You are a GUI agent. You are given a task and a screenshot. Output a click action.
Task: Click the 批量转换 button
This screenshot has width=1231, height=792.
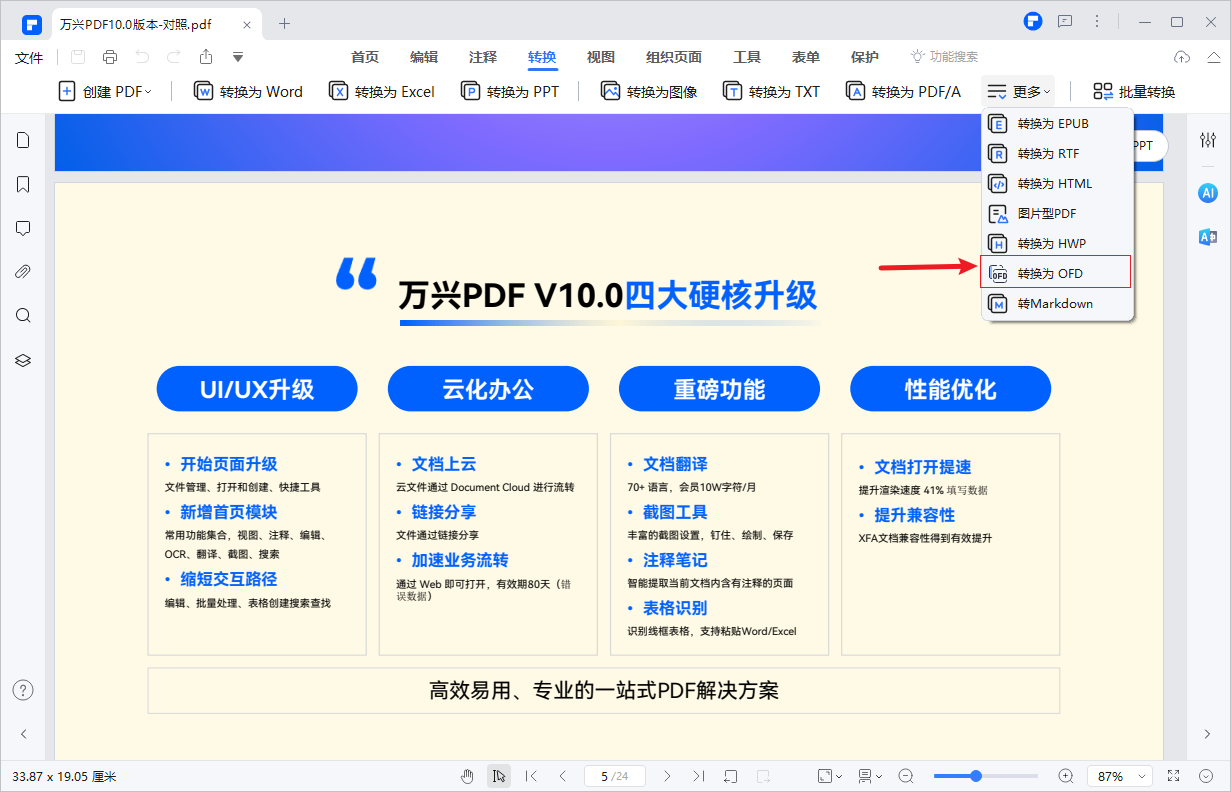coord(1133,91)
